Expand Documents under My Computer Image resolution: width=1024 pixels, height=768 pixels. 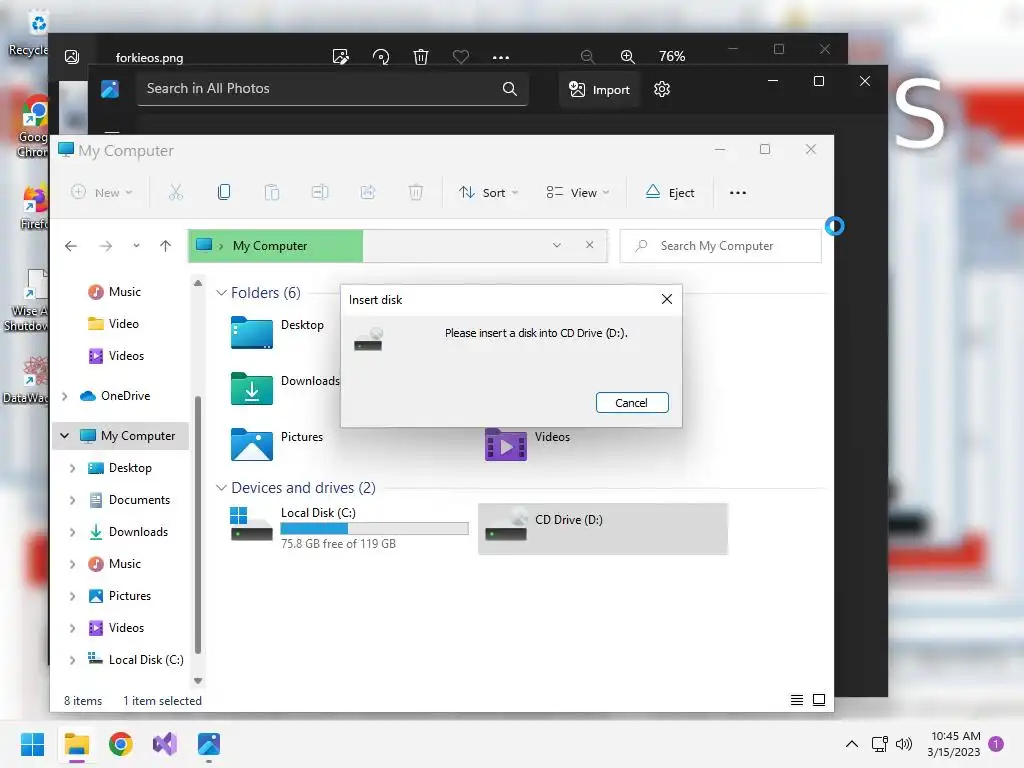[x=72, y=500]
